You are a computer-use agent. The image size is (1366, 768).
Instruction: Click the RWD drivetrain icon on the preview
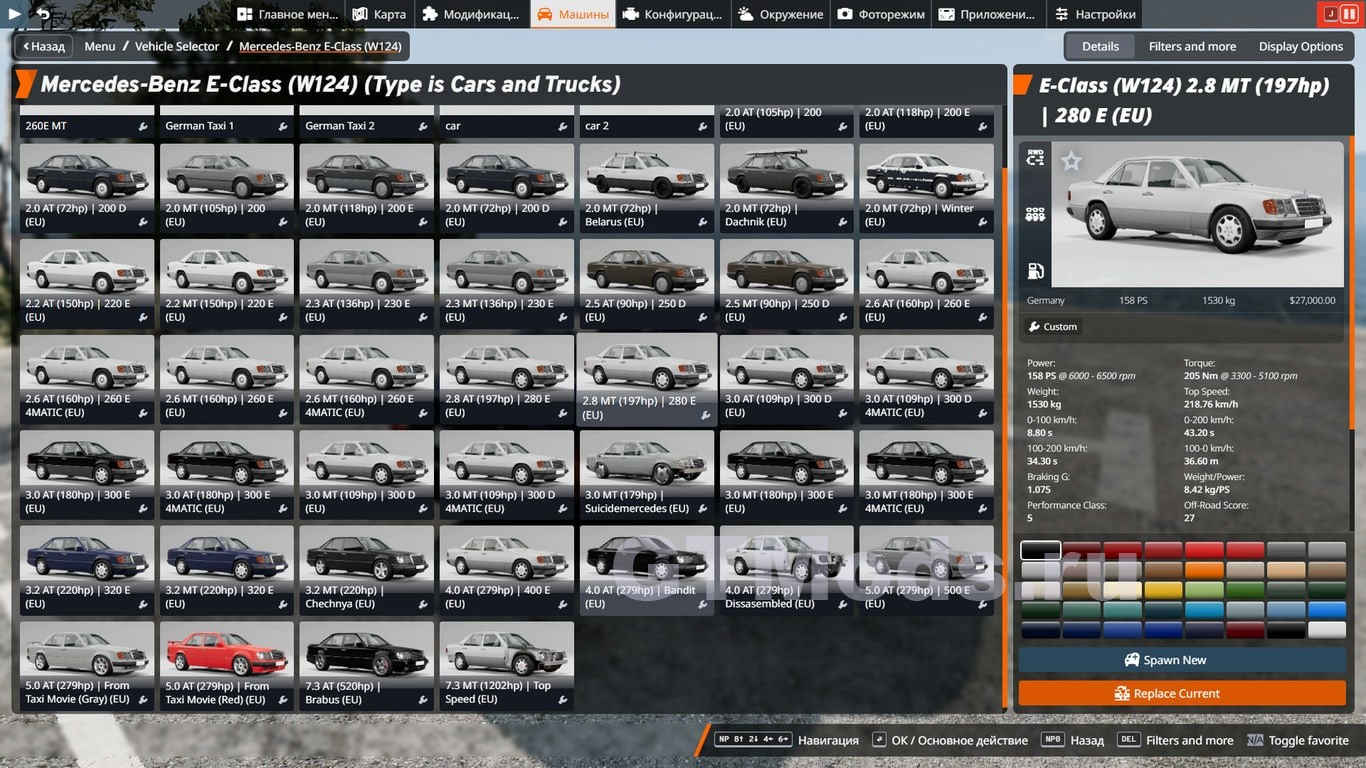tap(1035, 158)
